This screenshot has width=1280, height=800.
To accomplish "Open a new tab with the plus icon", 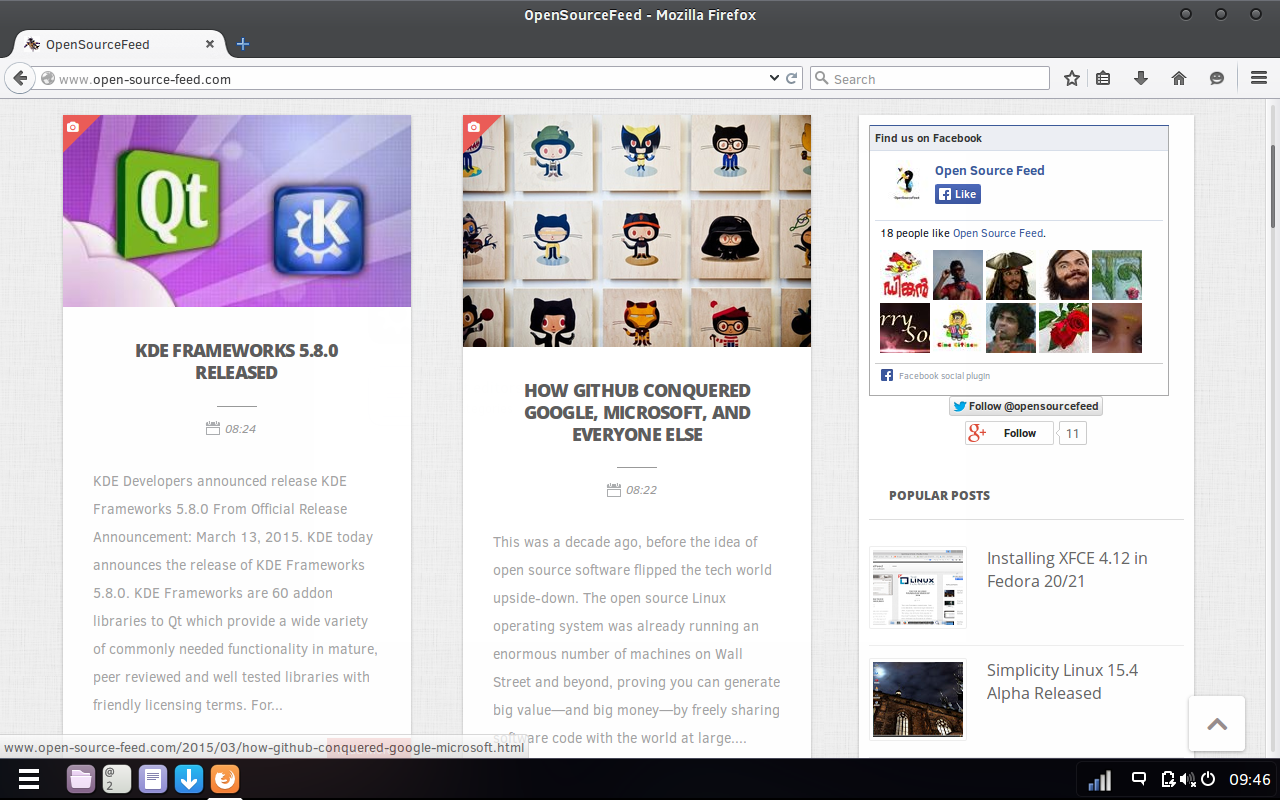I will pos(242,44).
